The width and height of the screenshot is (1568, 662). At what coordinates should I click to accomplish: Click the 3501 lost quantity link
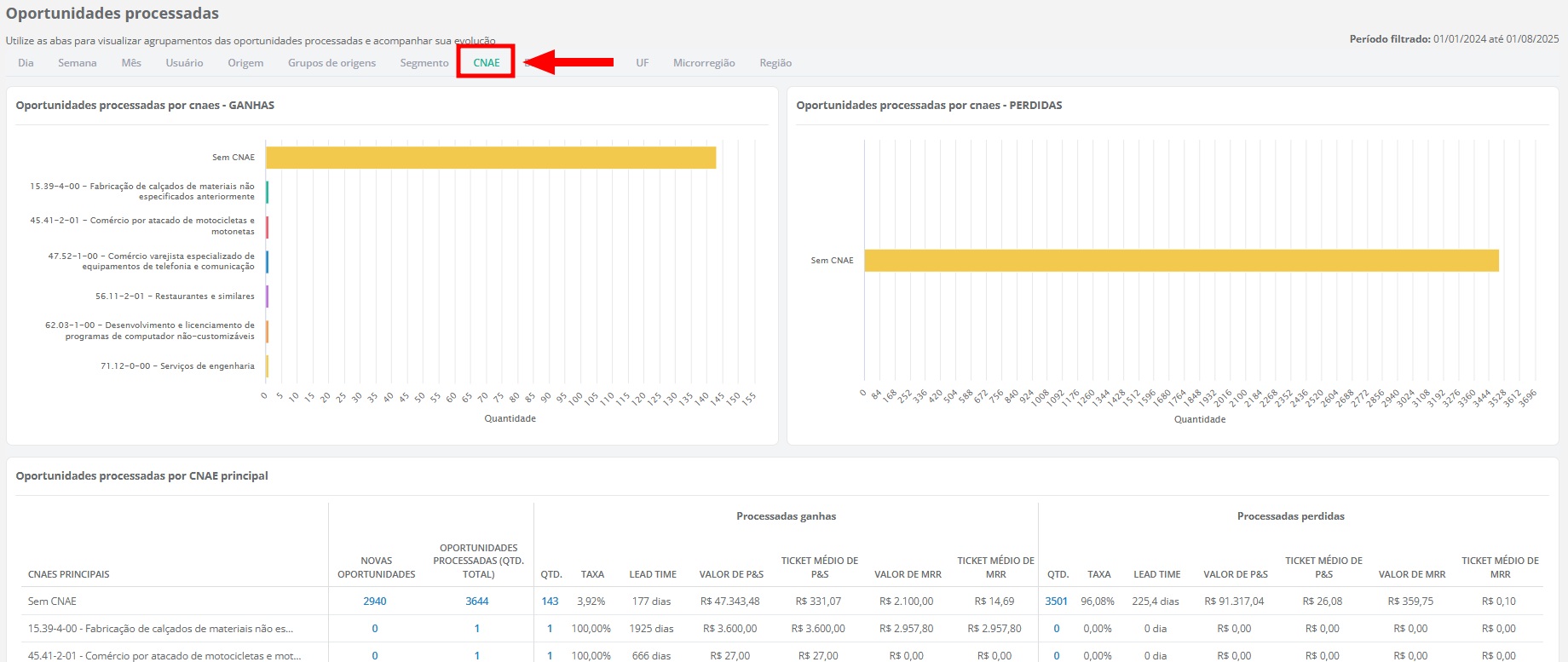tap(1057, 602)
